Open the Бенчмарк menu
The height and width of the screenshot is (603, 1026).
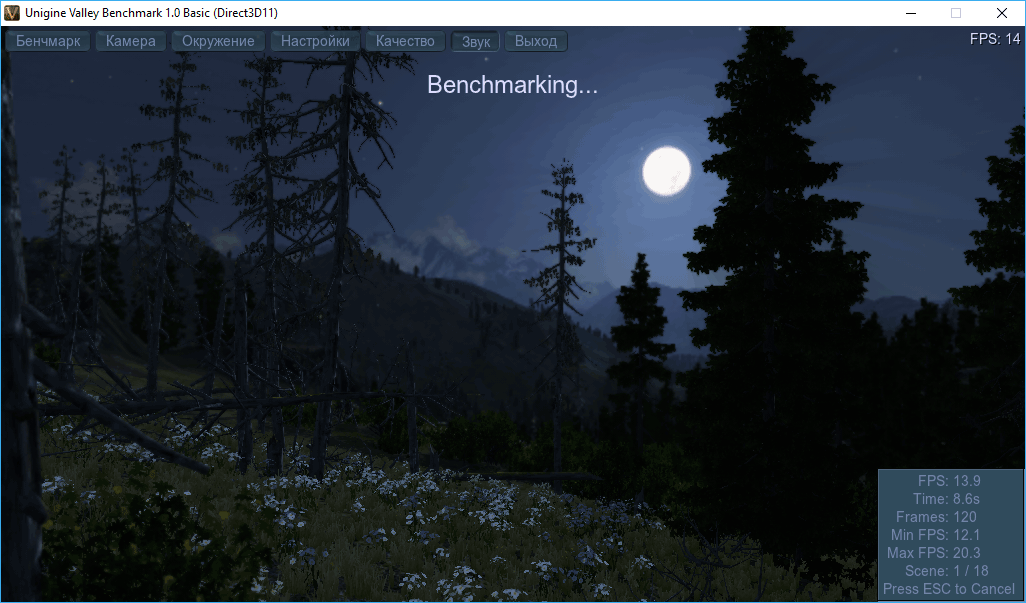point(48,41)
